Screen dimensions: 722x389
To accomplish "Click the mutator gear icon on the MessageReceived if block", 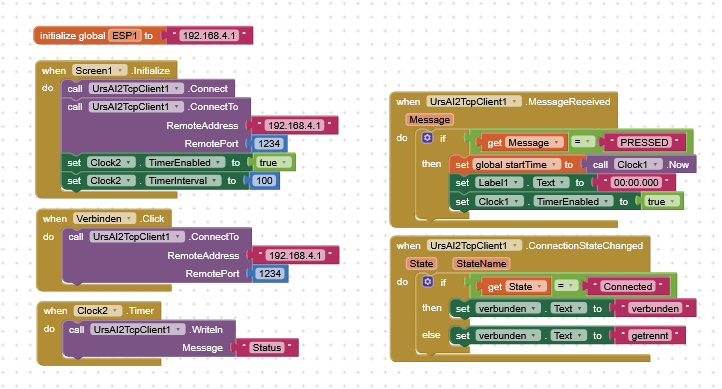I will (x=427, y=138).
